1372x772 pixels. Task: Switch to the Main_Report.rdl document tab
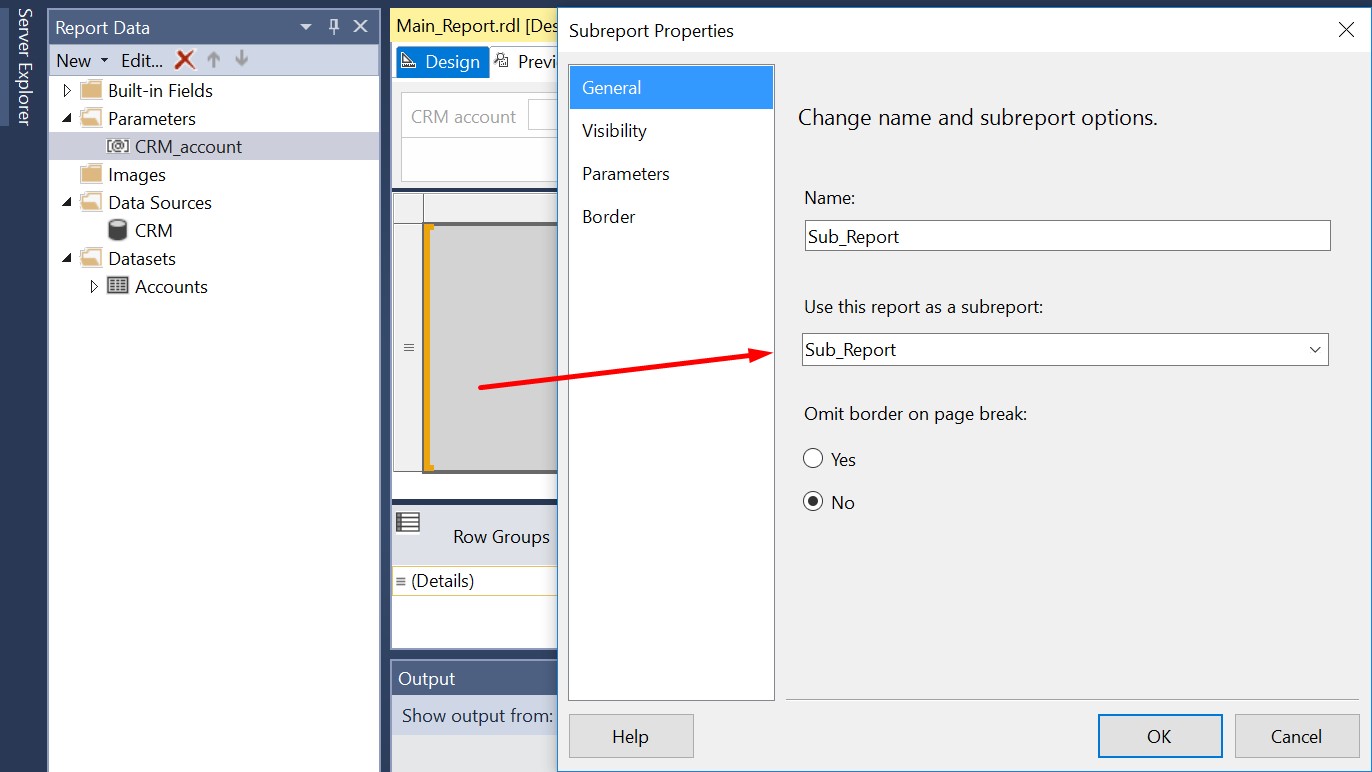[475, 25]
